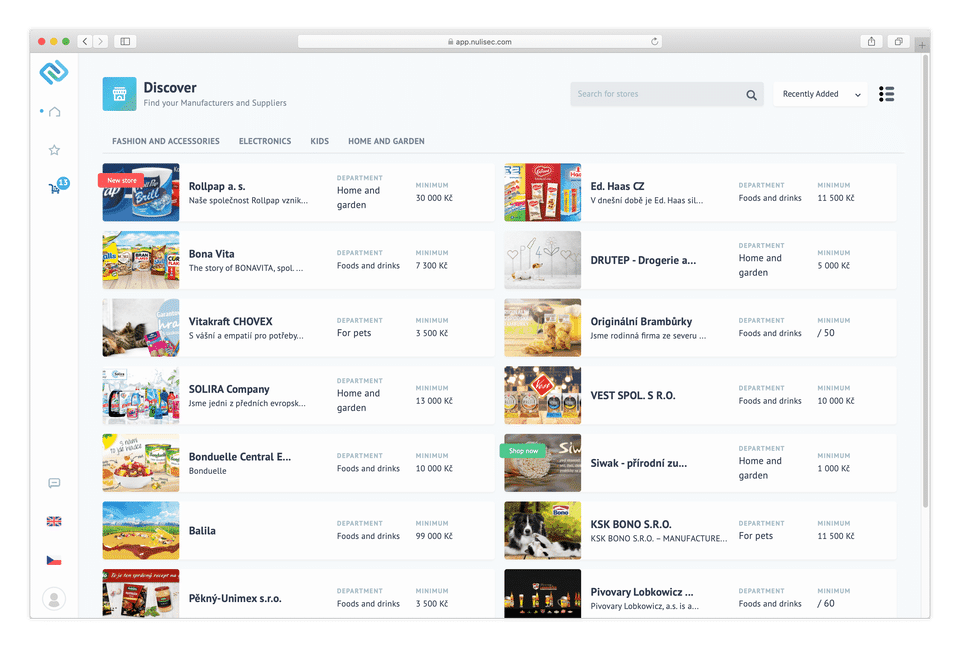Click Balila minimum 99 000 Kč
Viewport: 960px width, 648px height.
[x=434, y=536]
